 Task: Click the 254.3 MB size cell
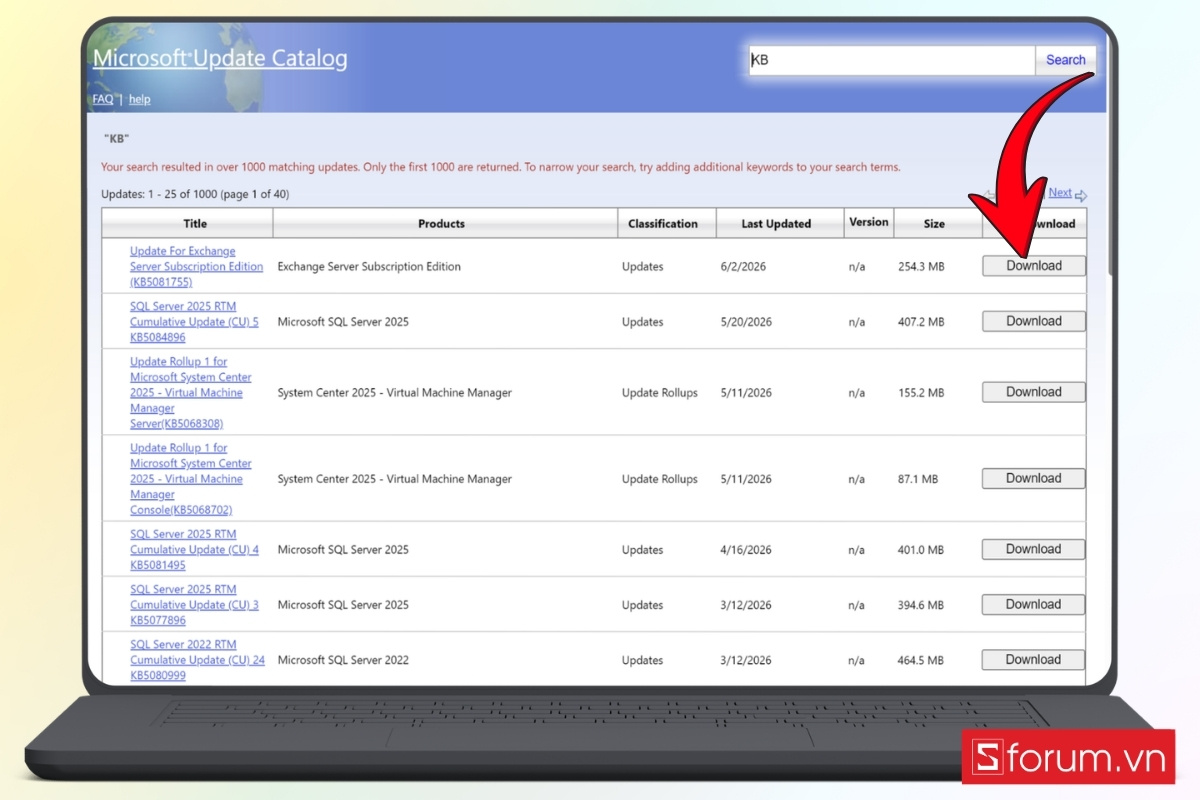click(921, 267)
